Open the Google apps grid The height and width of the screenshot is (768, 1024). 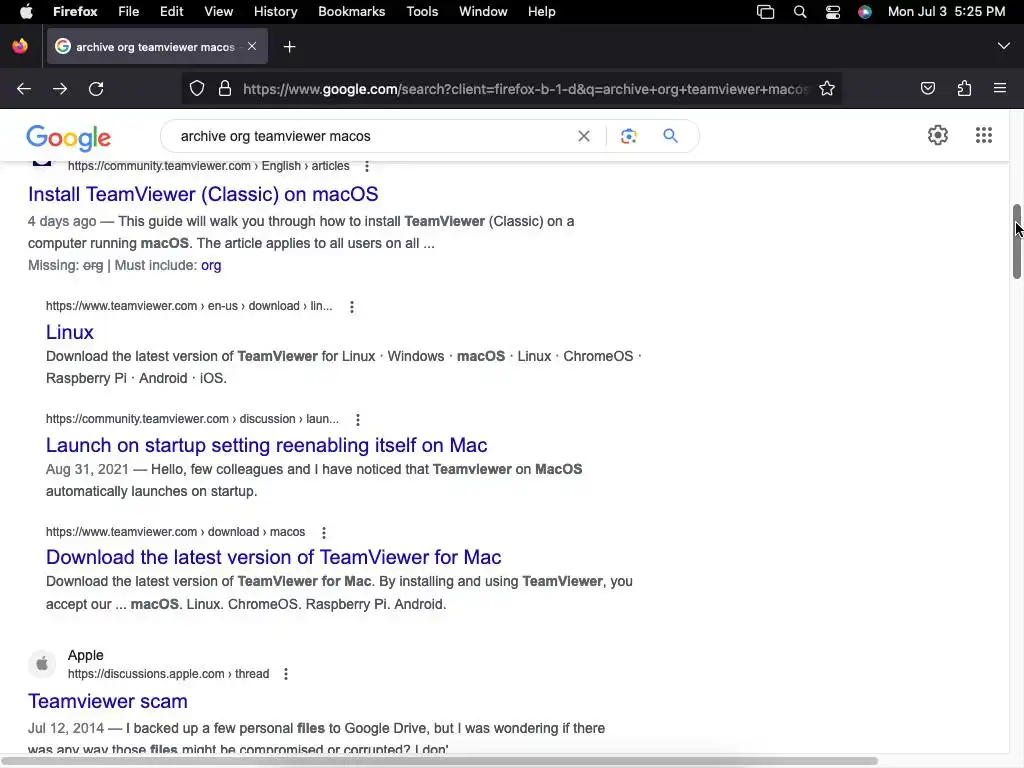984,135
